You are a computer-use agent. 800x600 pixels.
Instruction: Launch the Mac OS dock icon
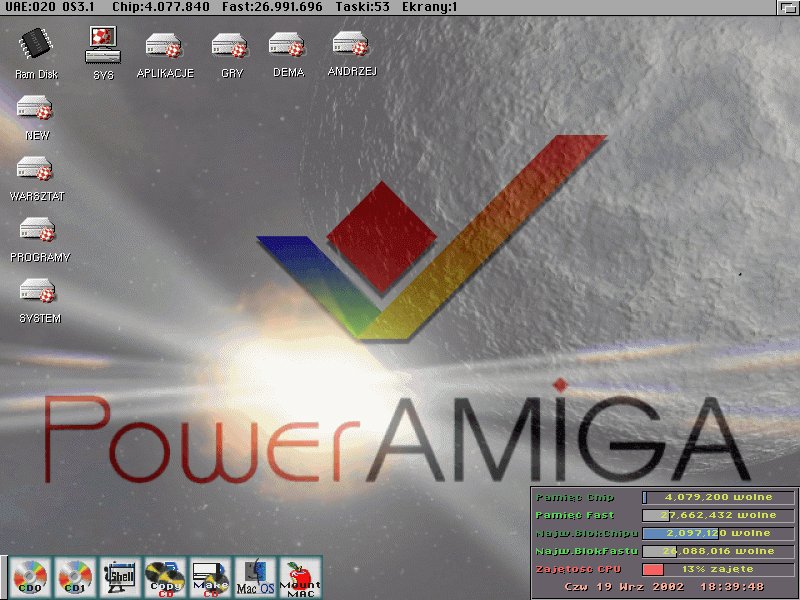pos(255,577)
